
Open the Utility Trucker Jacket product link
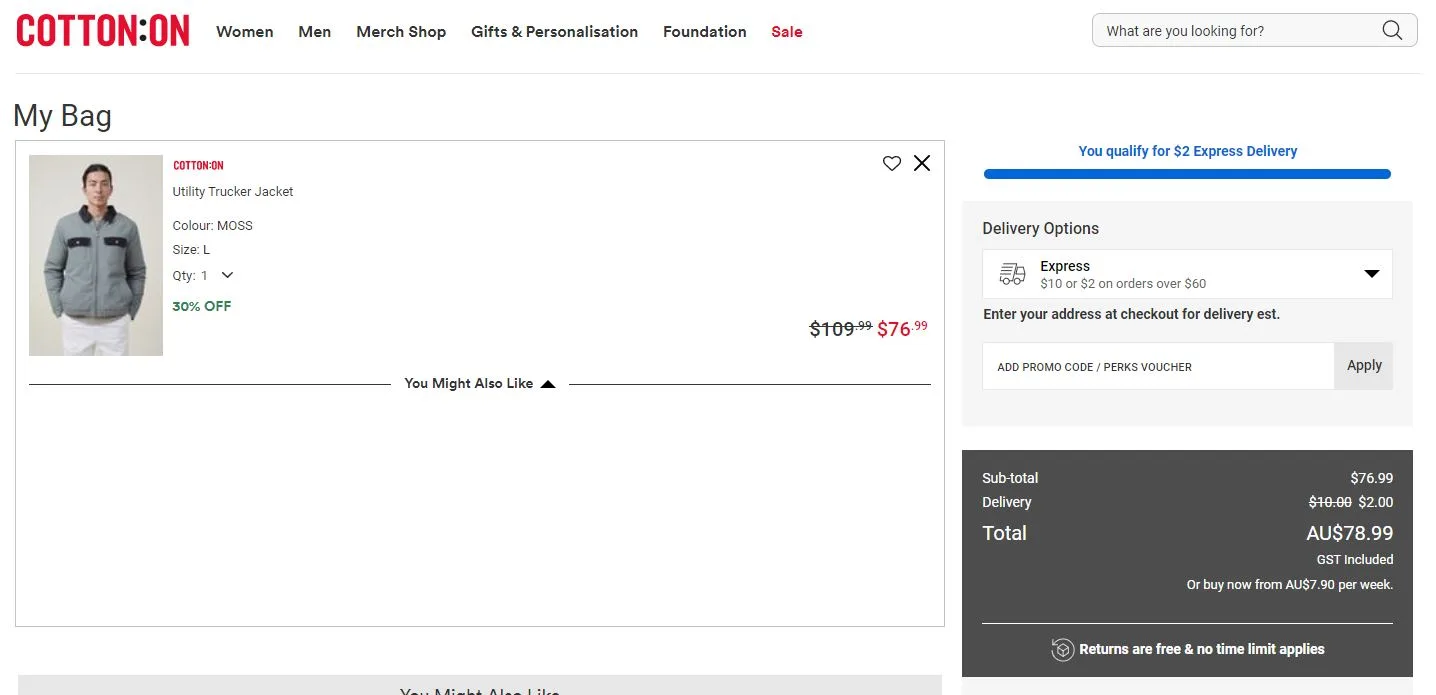coord(233,191)
